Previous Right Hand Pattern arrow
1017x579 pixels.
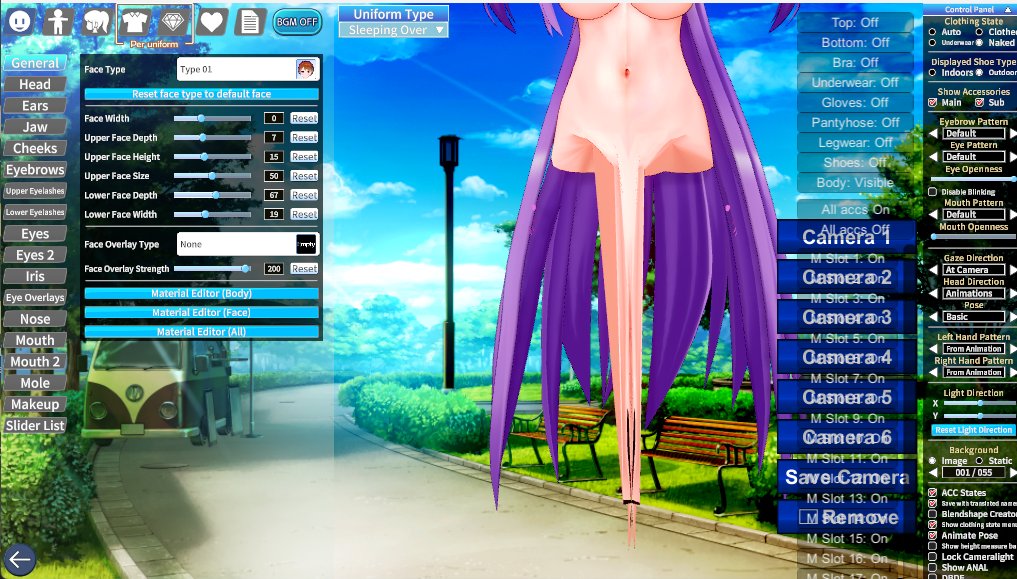click(x=933, y=372)
